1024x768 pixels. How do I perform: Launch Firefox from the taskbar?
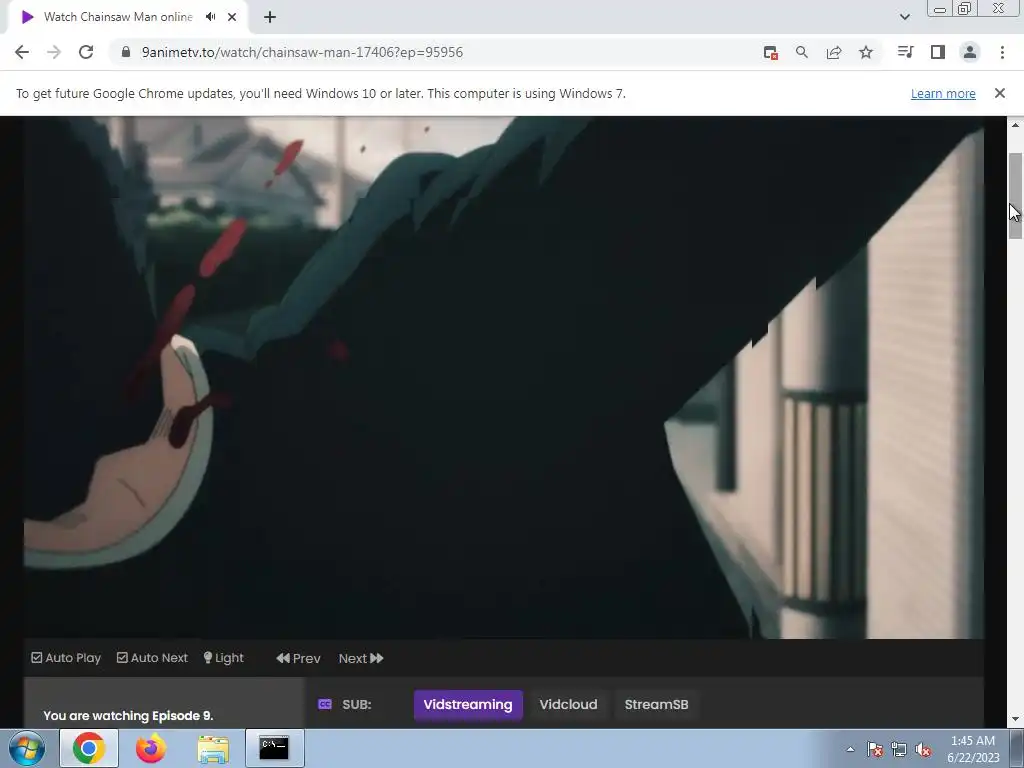click(x=151, y=748)
